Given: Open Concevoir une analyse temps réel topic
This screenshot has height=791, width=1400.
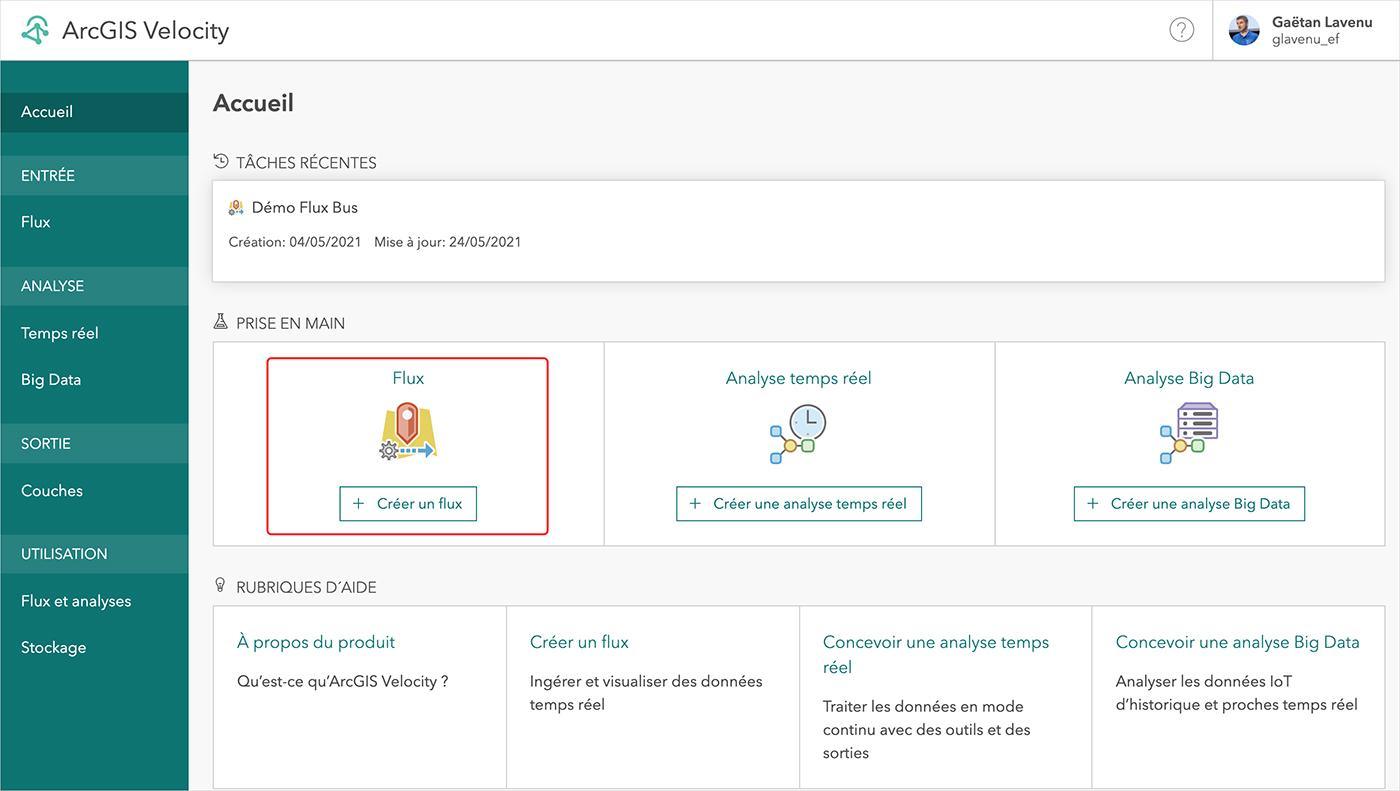Looking at the screenshot, I should pyautogui.click(x=936, y=654).
